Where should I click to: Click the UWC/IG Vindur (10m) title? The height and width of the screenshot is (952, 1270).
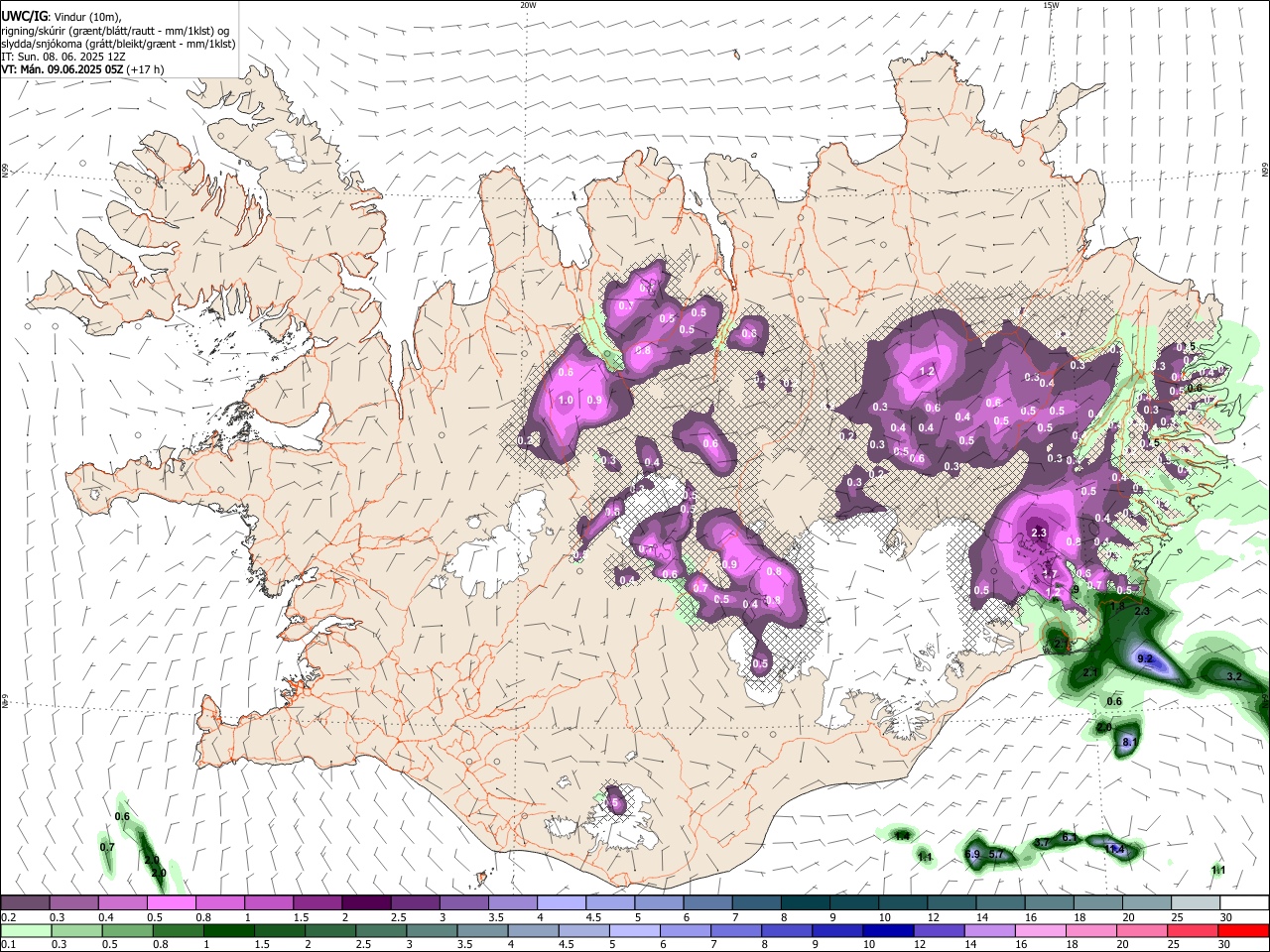pos(62,17)
